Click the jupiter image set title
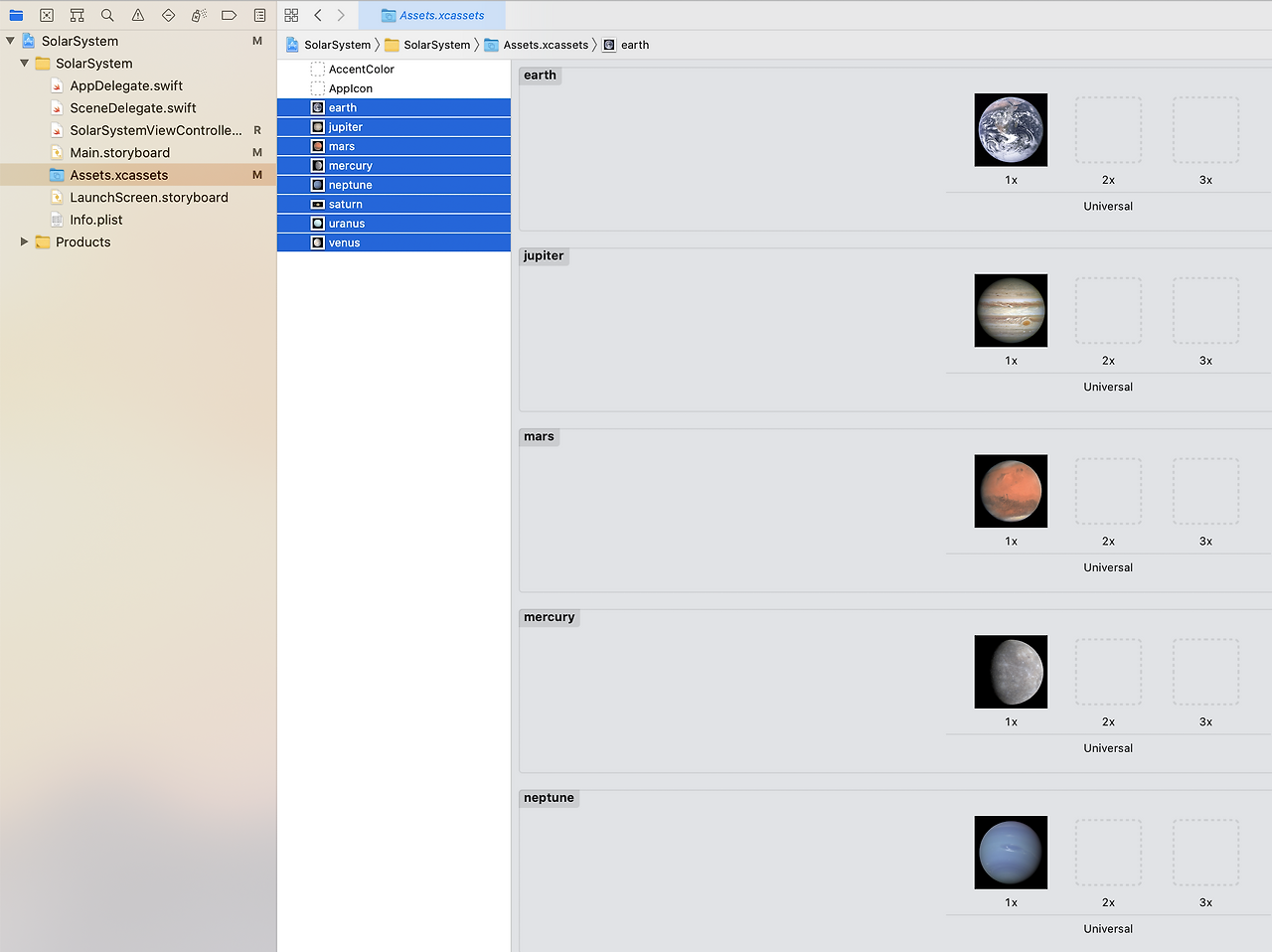 [544, 256]
